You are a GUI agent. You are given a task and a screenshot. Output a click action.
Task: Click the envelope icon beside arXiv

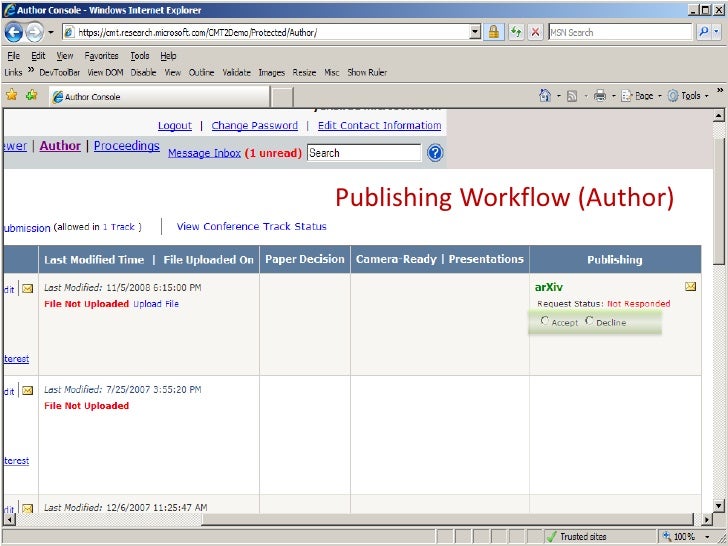click(690, 287)
